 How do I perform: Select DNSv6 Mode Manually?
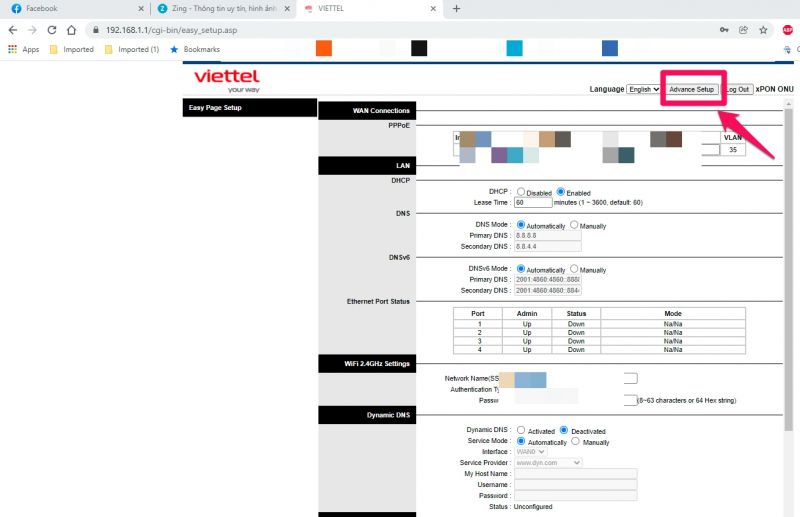pos(574,268)
